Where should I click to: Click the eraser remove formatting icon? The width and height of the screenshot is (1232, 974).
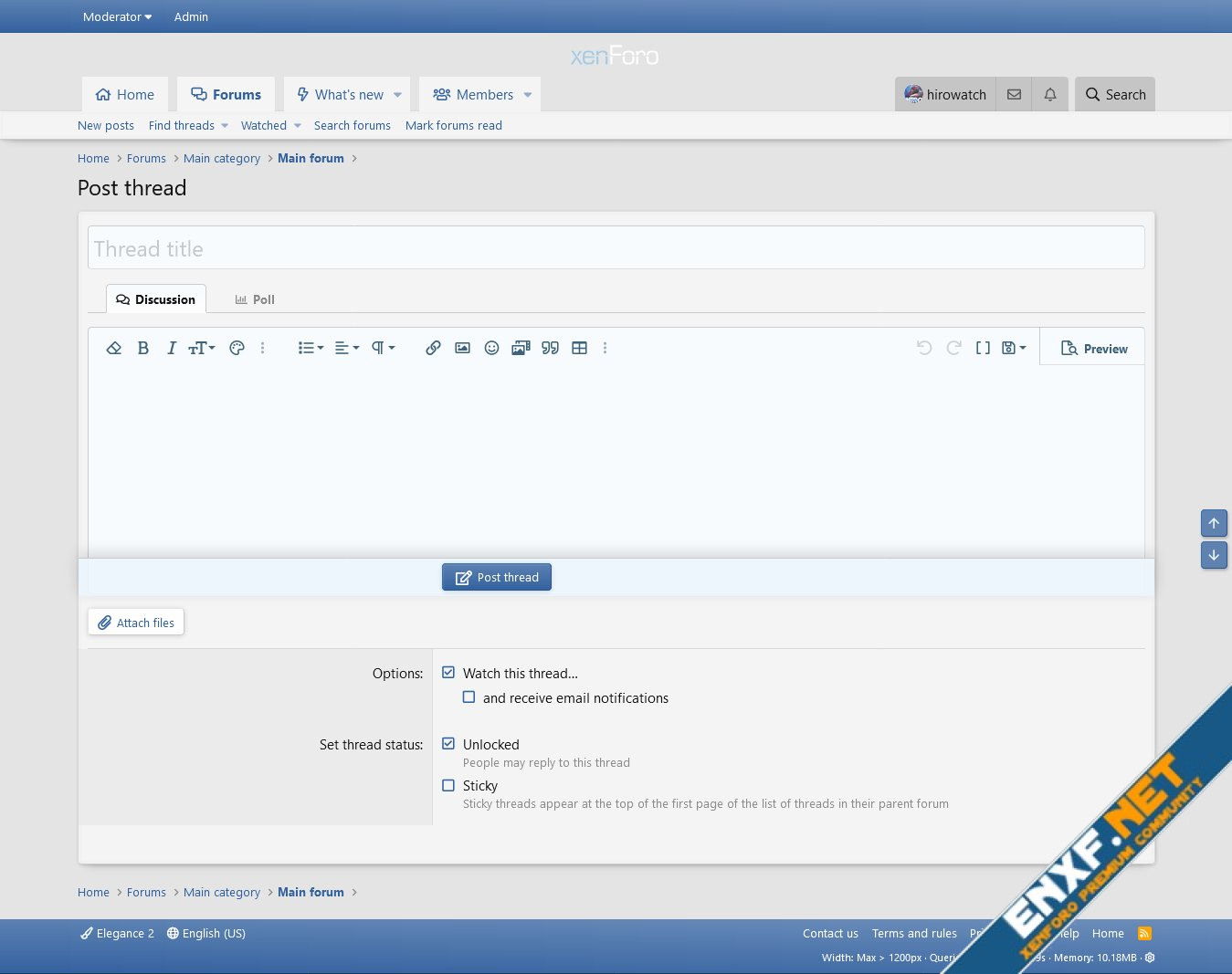tap(114, 348)
